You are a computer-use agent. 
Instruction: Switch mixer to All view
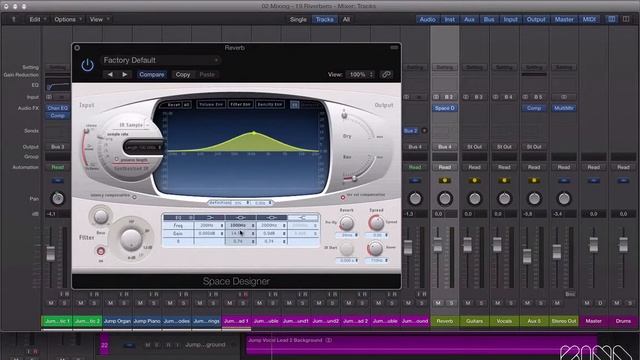point(346,19)
